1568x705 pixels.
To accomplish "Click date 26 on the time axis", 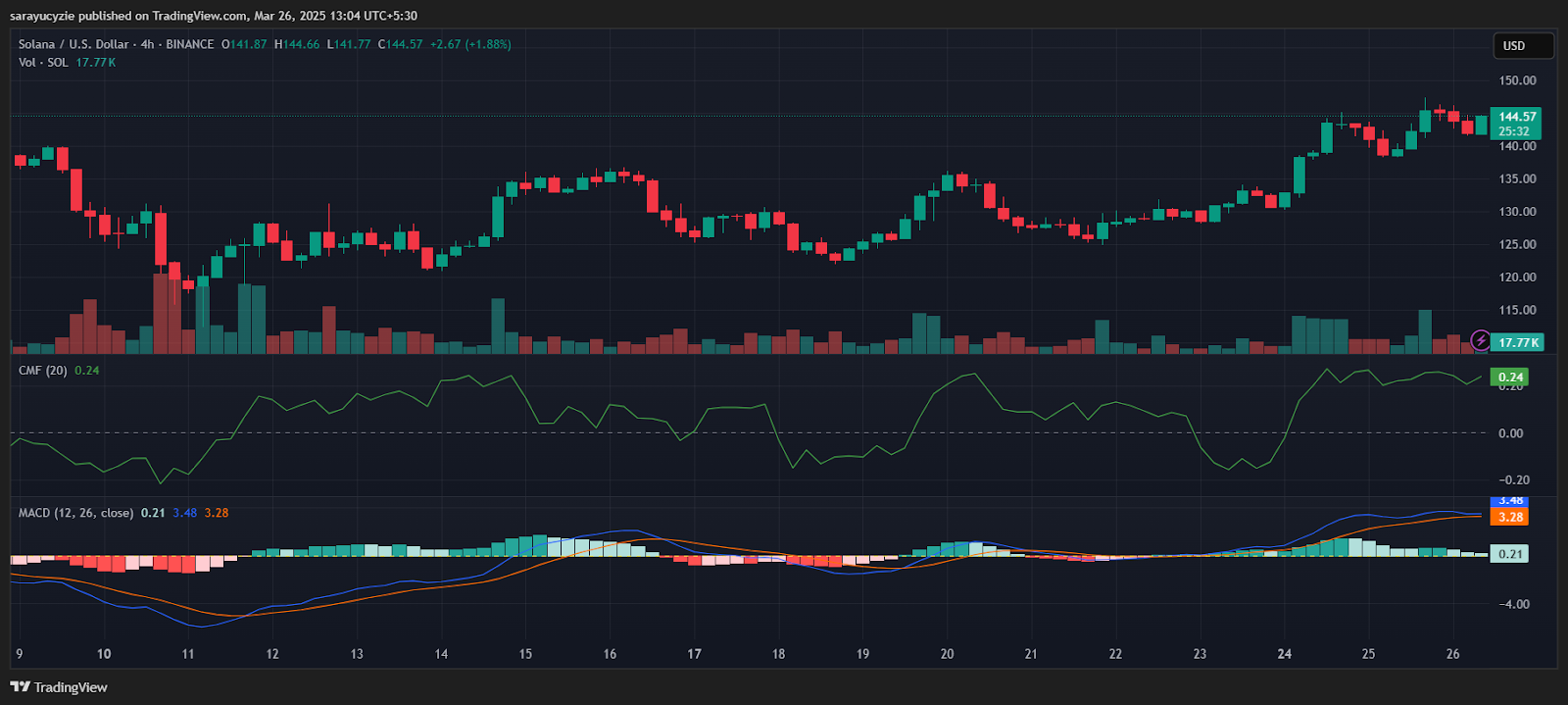I will (x=1452, y=654).
